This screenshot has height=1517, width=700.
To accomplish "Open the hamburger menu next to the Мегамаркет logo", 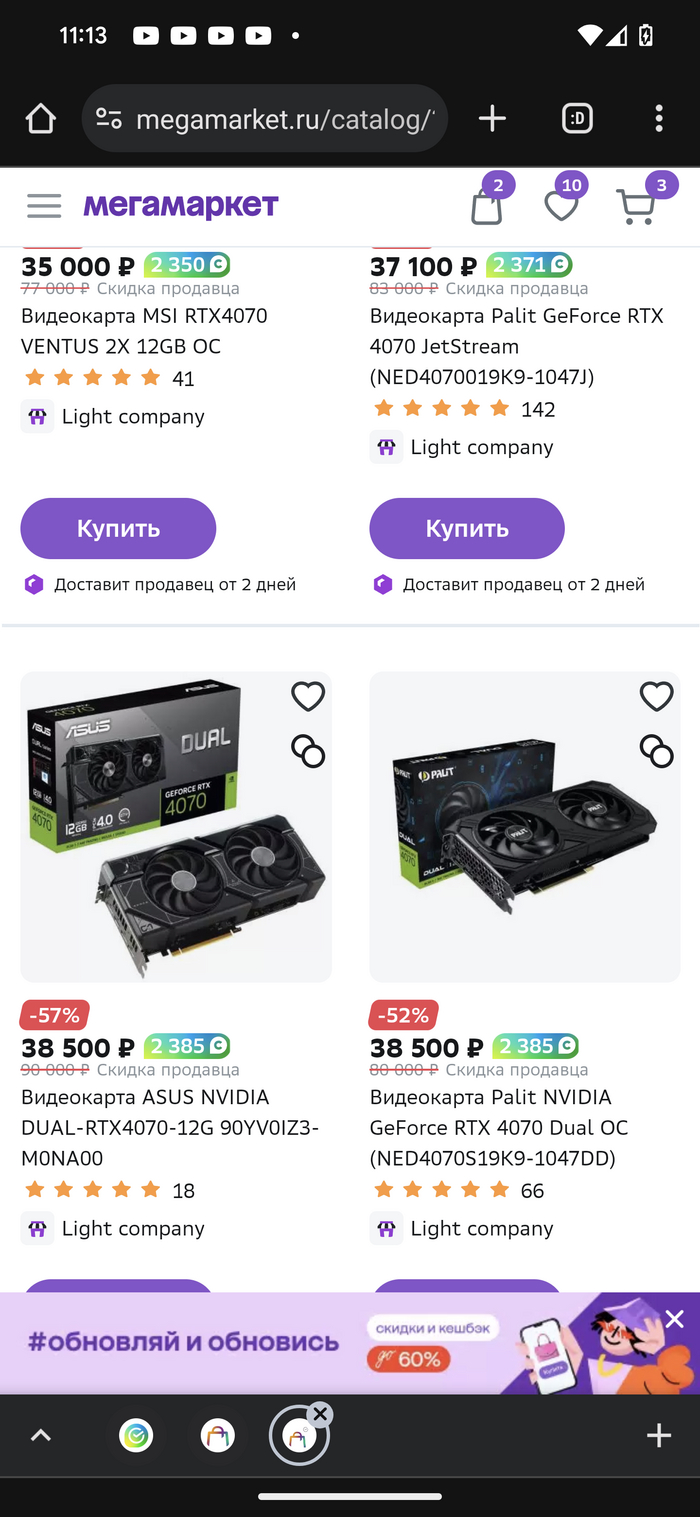I will [x=44, y=206].
